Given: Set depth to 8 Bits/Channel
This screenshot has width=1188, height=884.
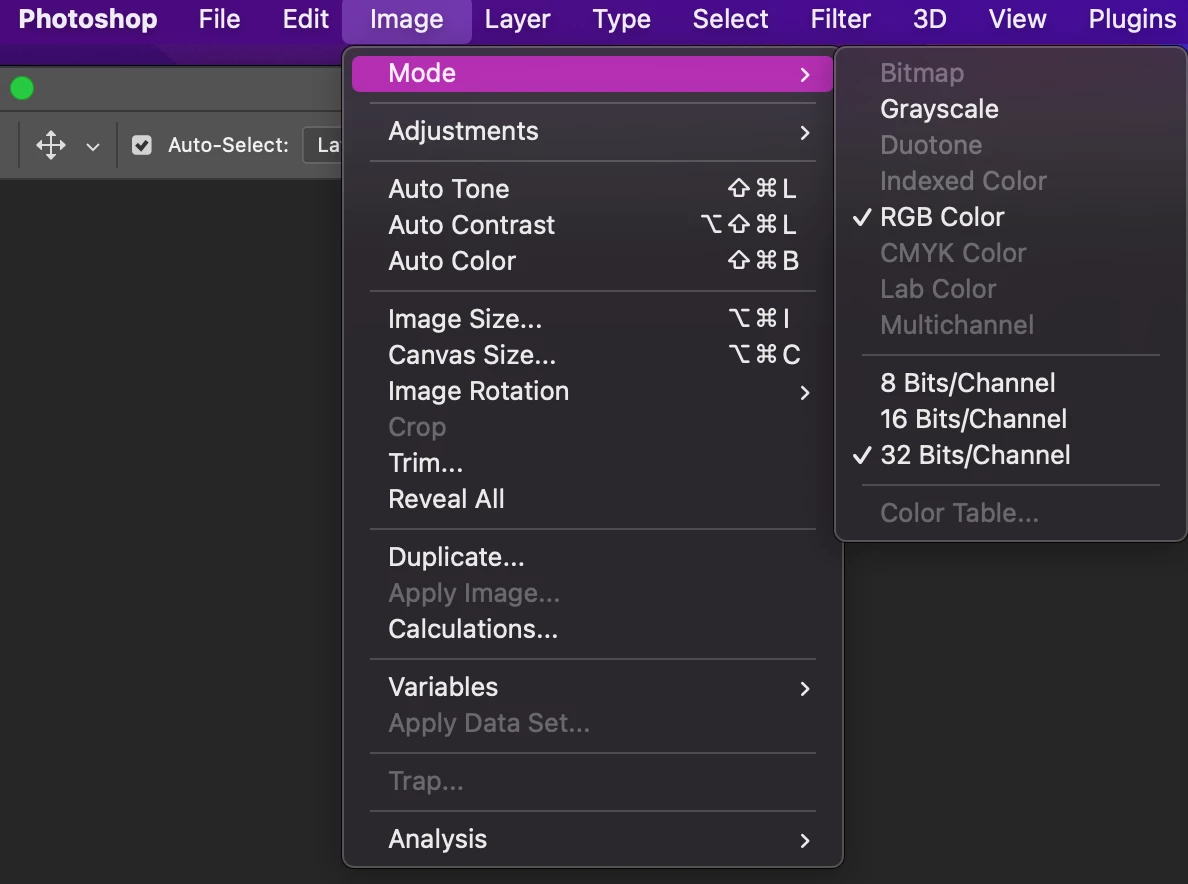Looking at the screenshot, I should pos(1010,383).
